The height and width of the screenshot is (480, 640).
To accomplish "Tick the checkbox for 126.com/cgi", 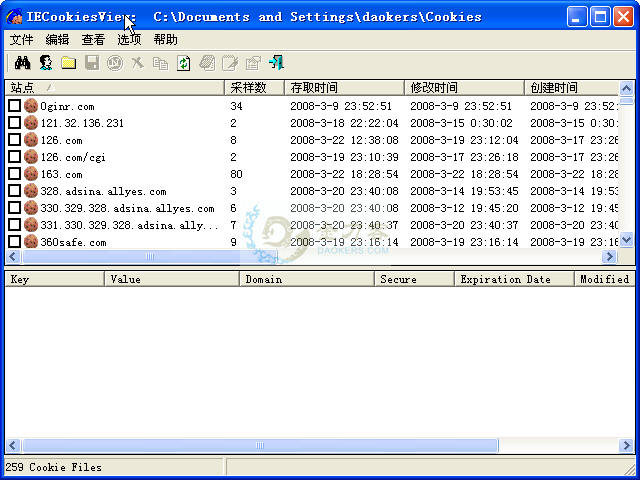I will (x=14, y=156).
